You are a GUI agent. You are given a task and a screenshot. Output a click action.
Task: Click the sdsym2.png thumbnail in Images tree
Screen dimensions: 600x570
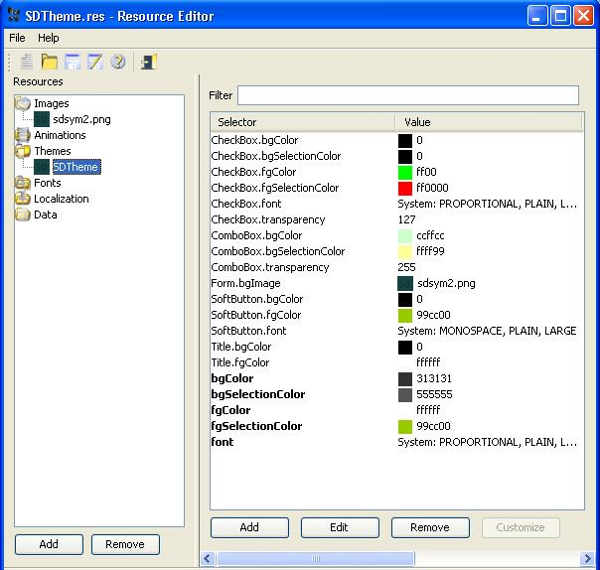coord(42,119)
